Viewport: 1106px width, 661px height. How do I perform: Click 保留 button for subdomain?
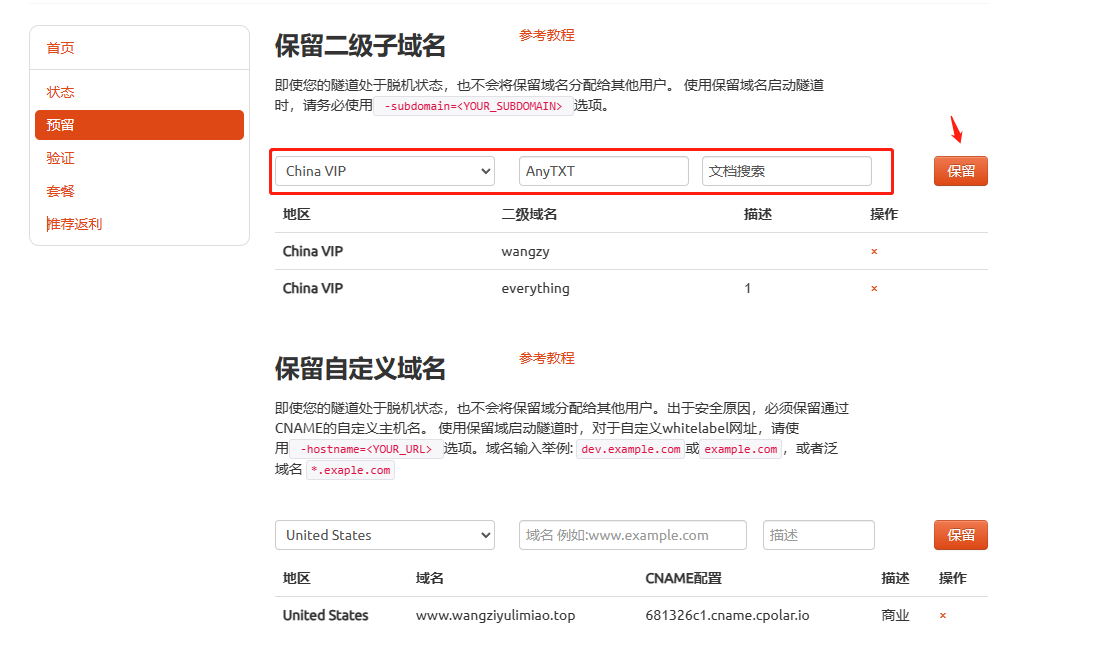pos(961,171)
